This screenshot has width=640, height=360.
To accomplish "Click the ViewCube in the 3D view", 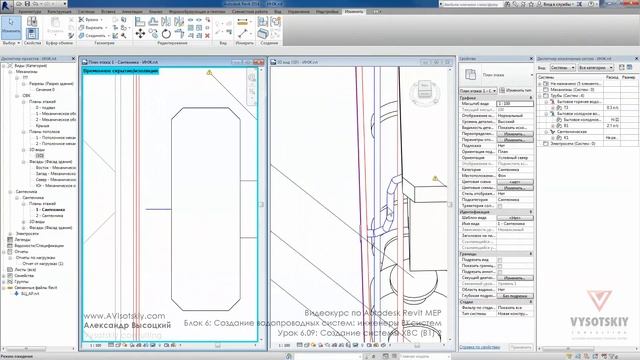I will tap(425, 91).
